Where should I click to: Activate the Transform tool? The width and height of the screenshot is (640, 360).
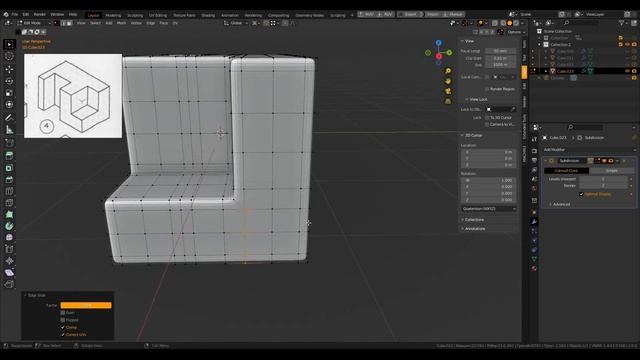coord(9,104)
